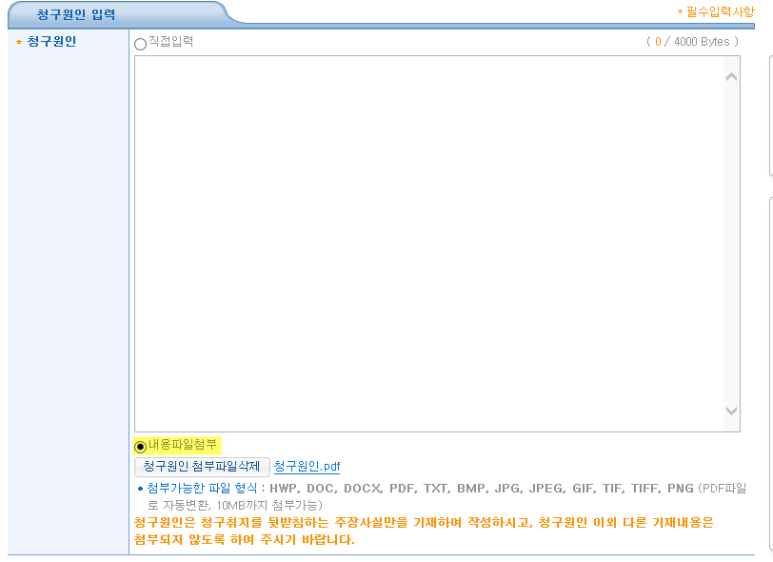Open the 청구원인.pdf attachment link

[307, 466]
